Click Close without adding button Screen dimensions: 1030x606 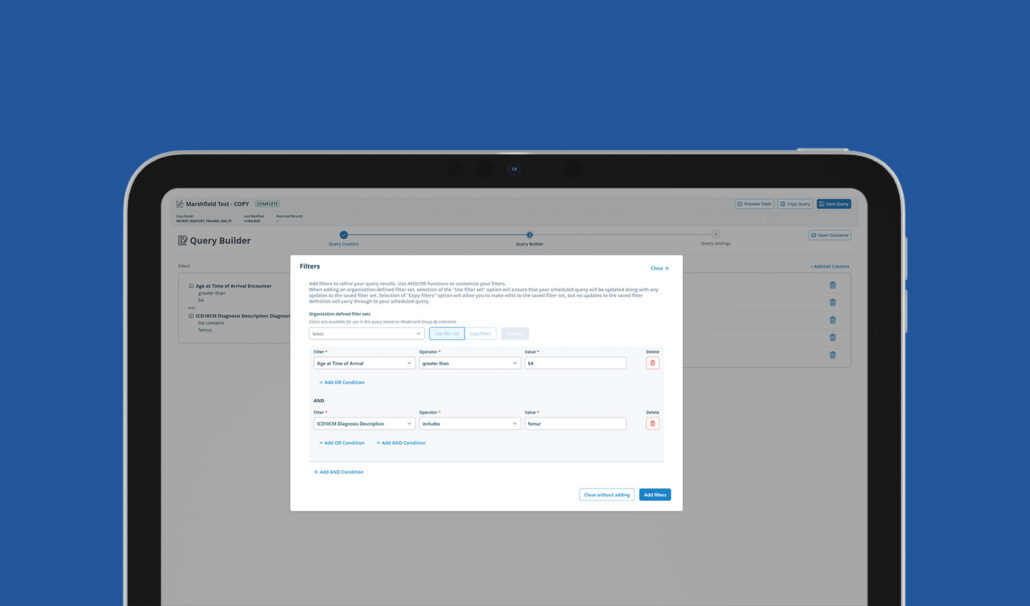(607, 494)
